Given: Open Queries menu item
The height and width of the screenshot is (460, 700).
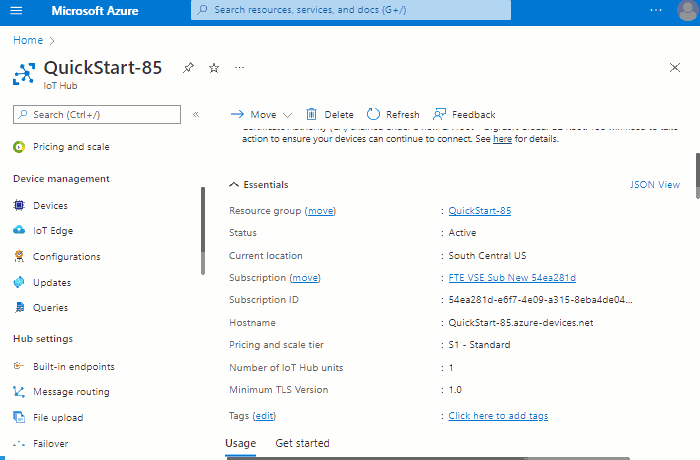Looking at the screenshot, I should click(50, 308).
